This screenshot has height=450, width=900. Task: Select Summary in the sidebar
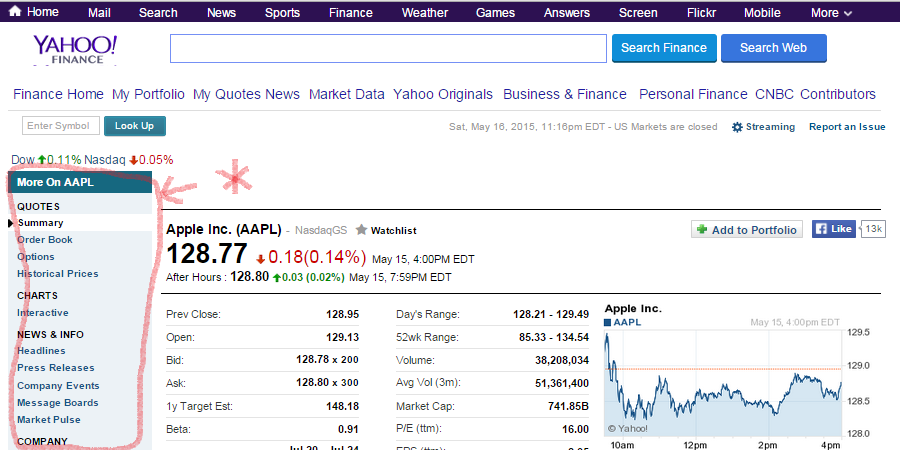tap(40, 223)
